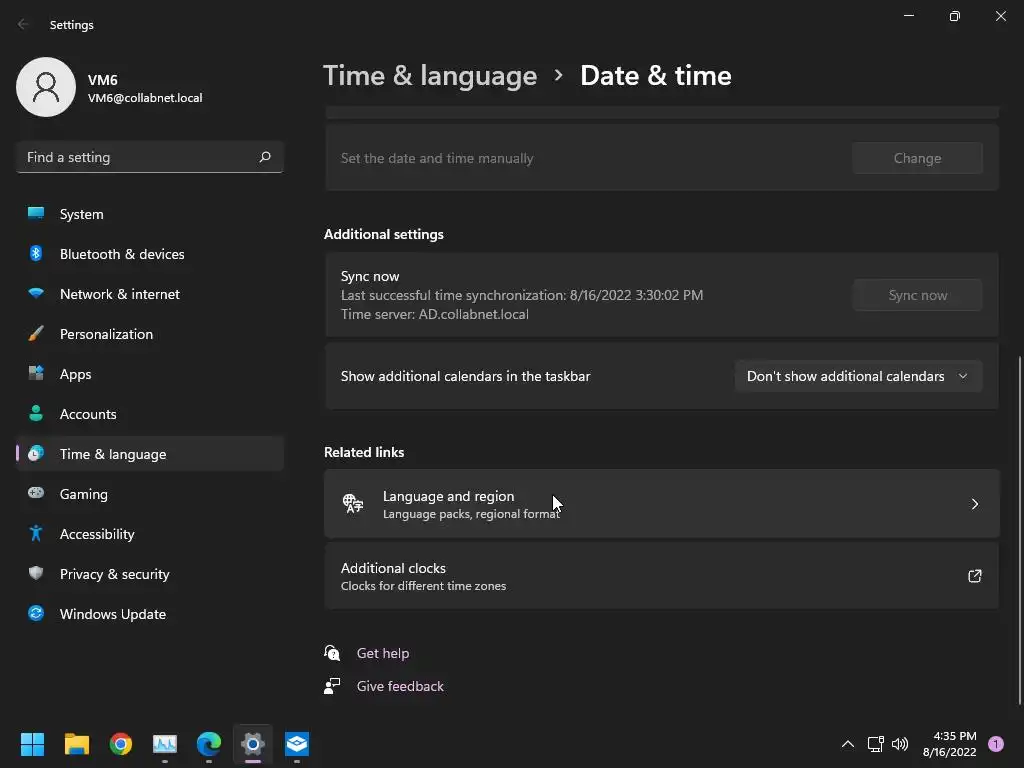Click the blue box app in taskbar
The width and height of the screenshot is (1024, 768).
(296, 743)
